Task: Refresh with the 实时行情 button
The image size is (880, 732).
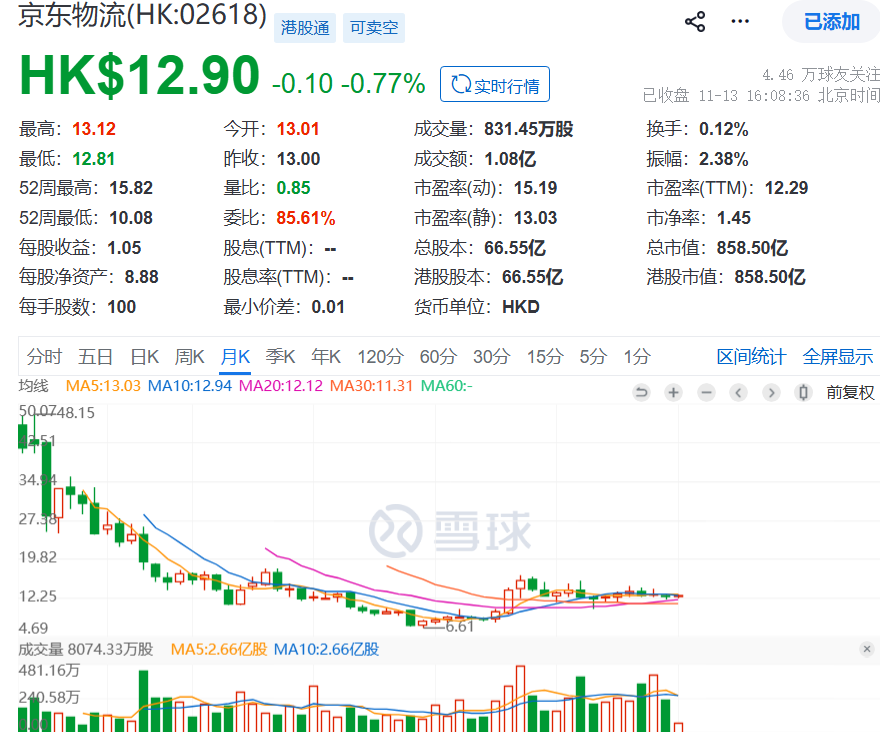Action: point(494,84)
